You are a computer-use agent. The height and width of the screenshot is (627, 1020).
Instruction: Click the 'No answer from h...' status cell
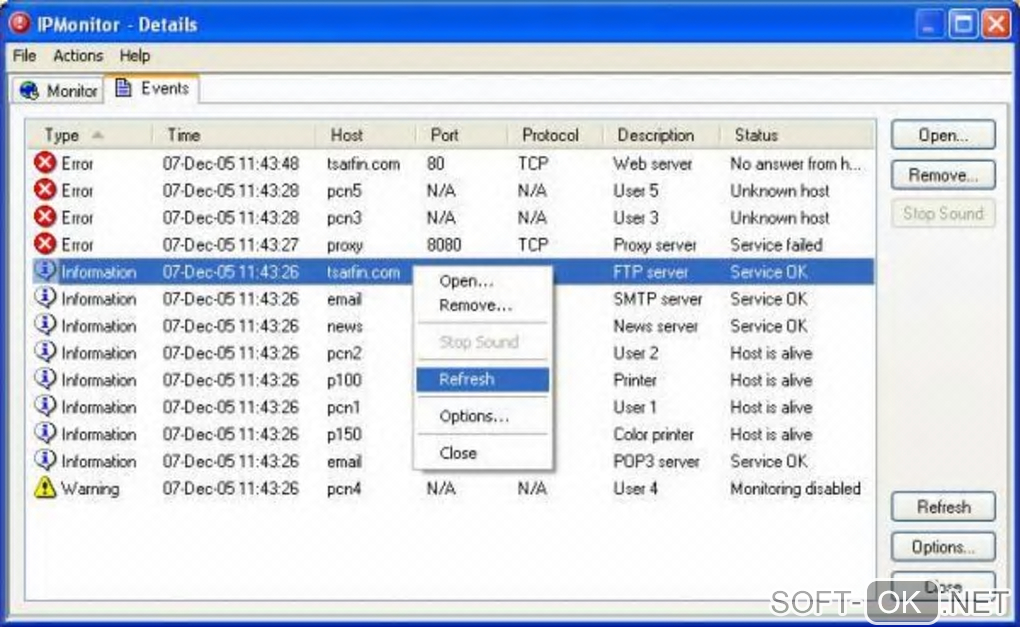click(x=796, y=164)
